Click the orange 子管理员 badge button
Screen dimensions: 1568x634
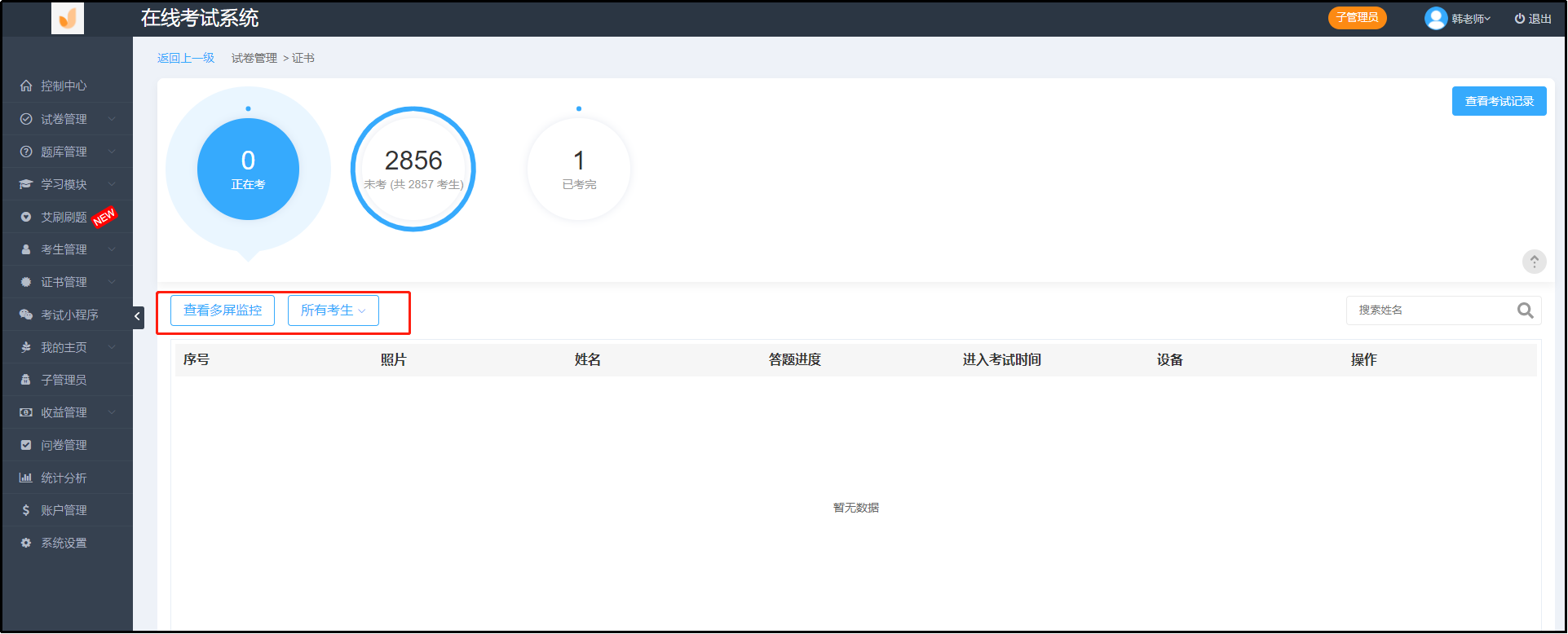(1357, 18)
